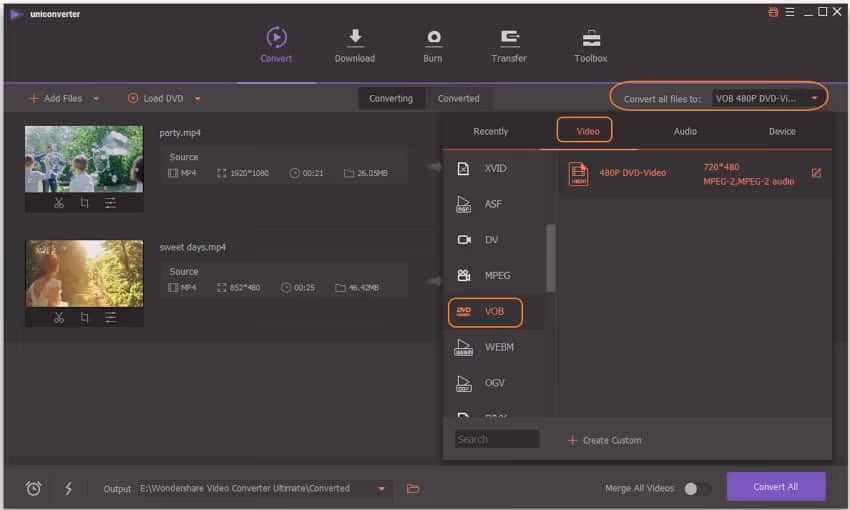
Task: Click the crop icon under party.mp4
Action: pos(85,203)
